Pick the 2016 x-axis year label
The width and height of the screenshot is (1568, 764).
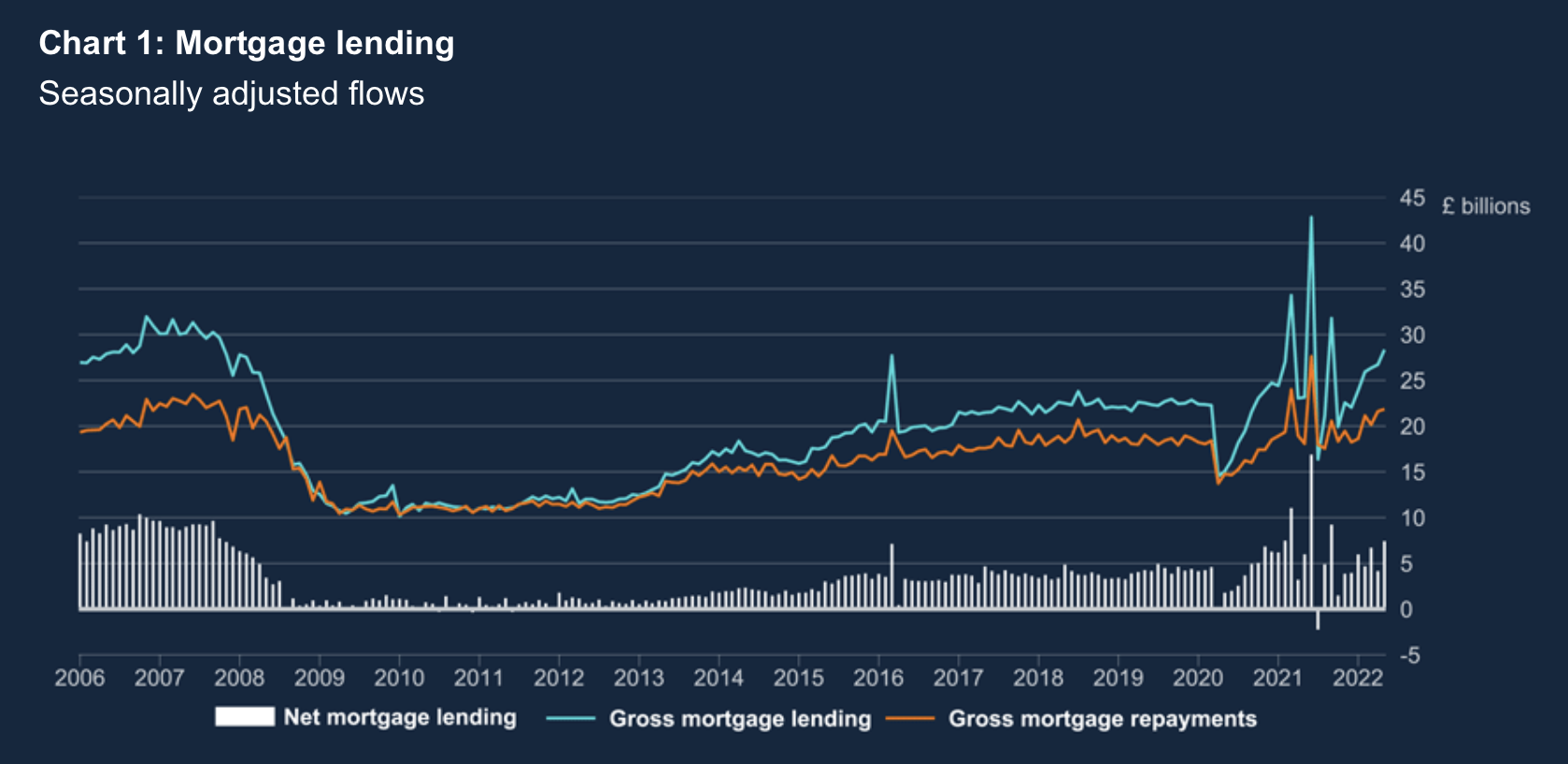(x=878, y=677)
